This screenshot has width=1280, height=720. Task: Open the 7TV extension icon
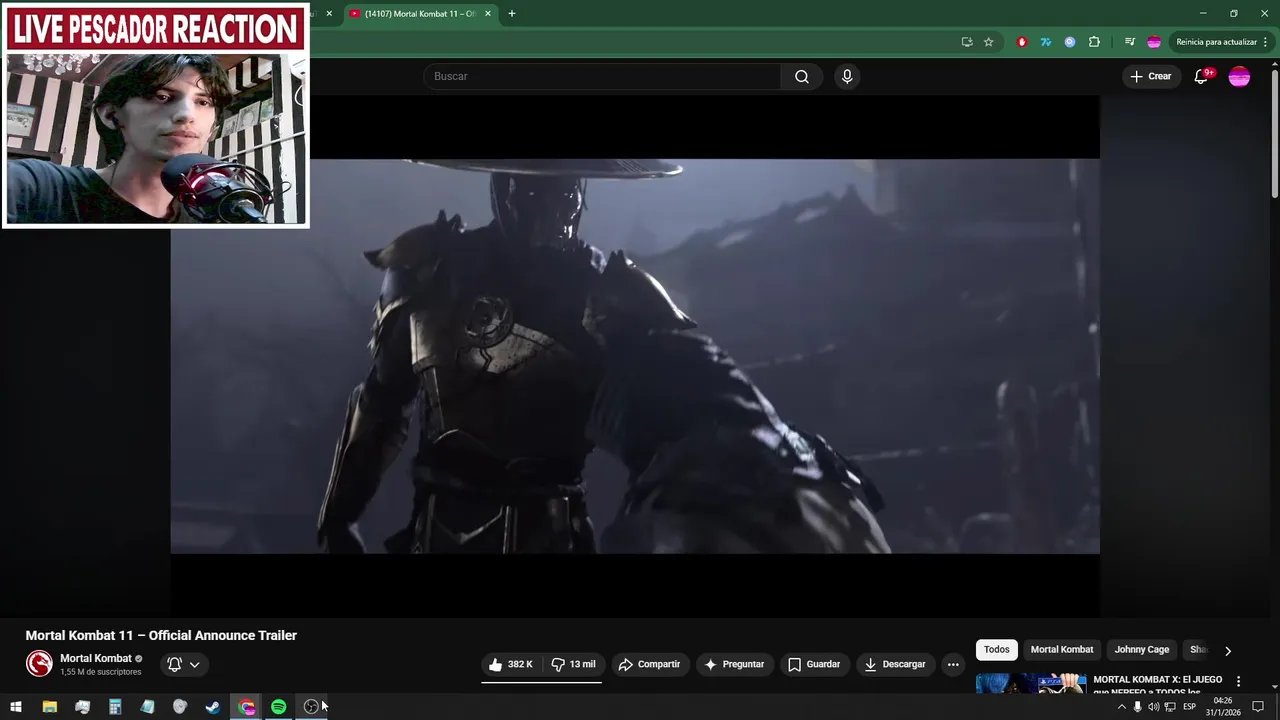click(x=1045, y=42)
